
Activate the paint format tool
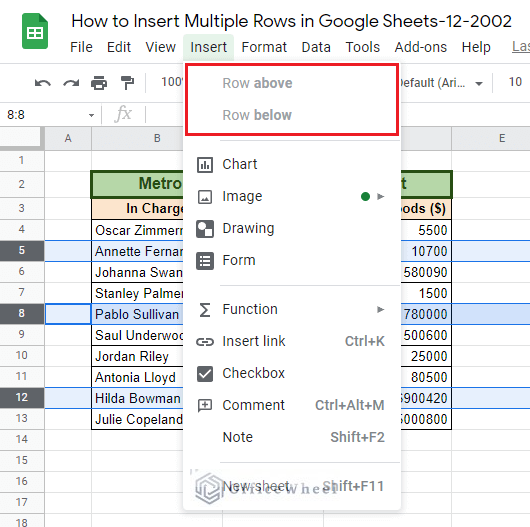click(127, 83)
